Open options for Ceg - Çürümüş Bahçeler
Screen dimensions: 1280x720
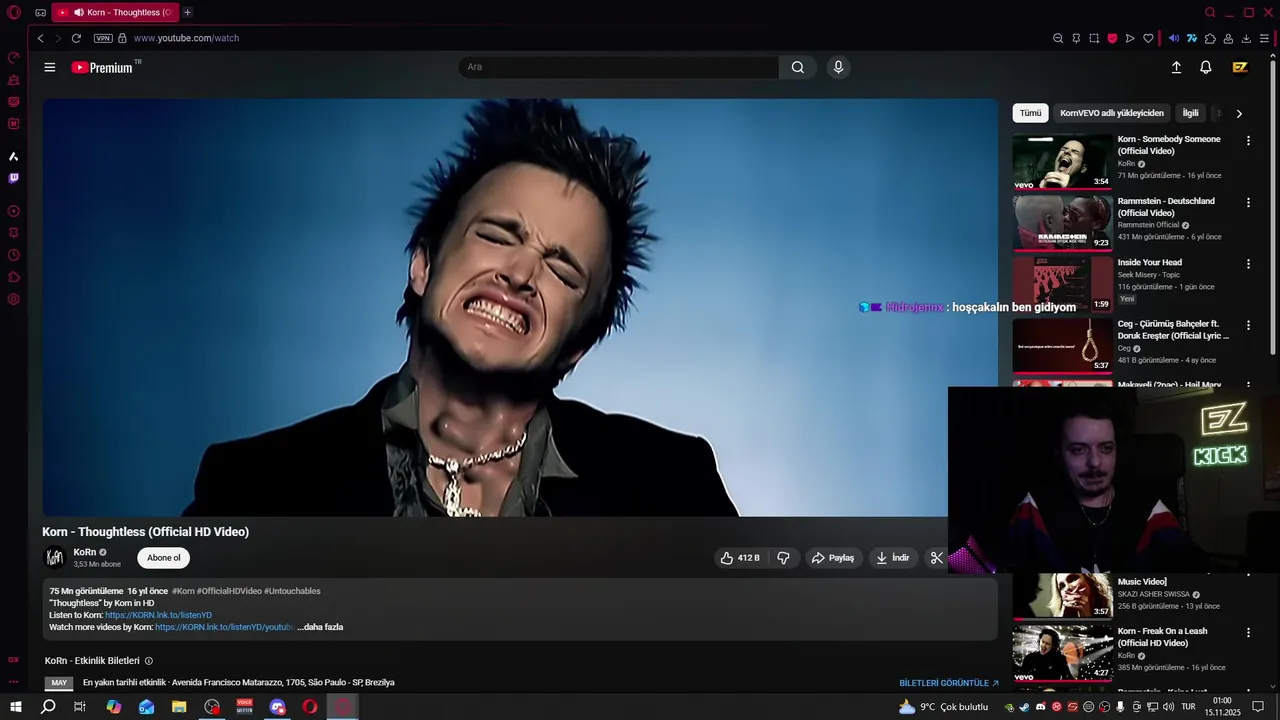1248,326
